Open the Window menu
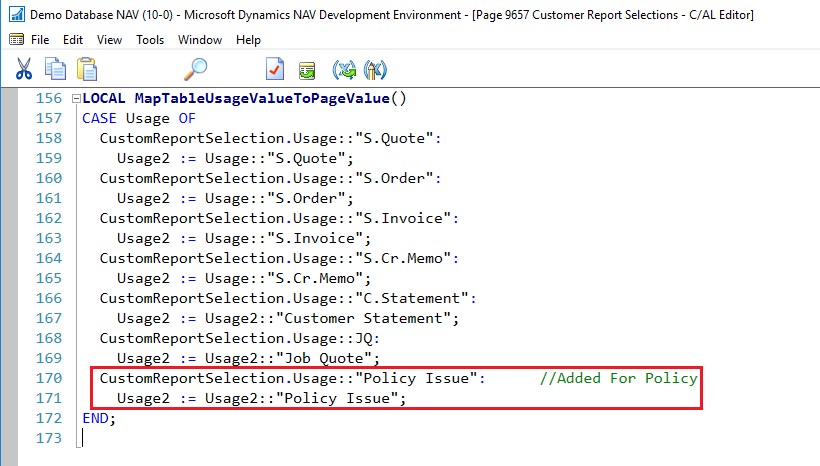Viewport: 820px width, 466px height. 200,40
